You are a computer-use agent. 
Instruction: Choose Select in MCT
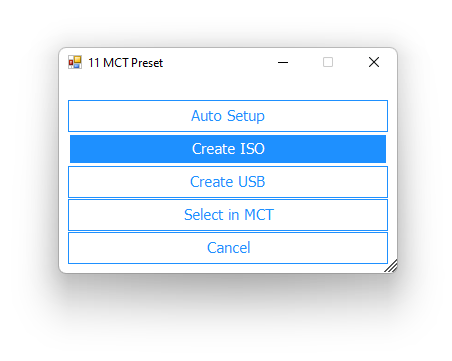[228, 215]
